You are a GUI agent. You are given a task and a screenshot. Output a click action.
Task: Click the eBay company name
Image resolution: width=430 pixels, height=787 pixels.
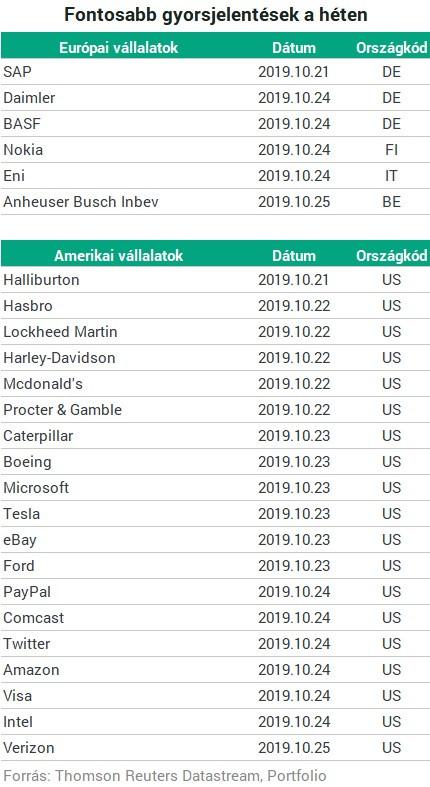(20, 540)
